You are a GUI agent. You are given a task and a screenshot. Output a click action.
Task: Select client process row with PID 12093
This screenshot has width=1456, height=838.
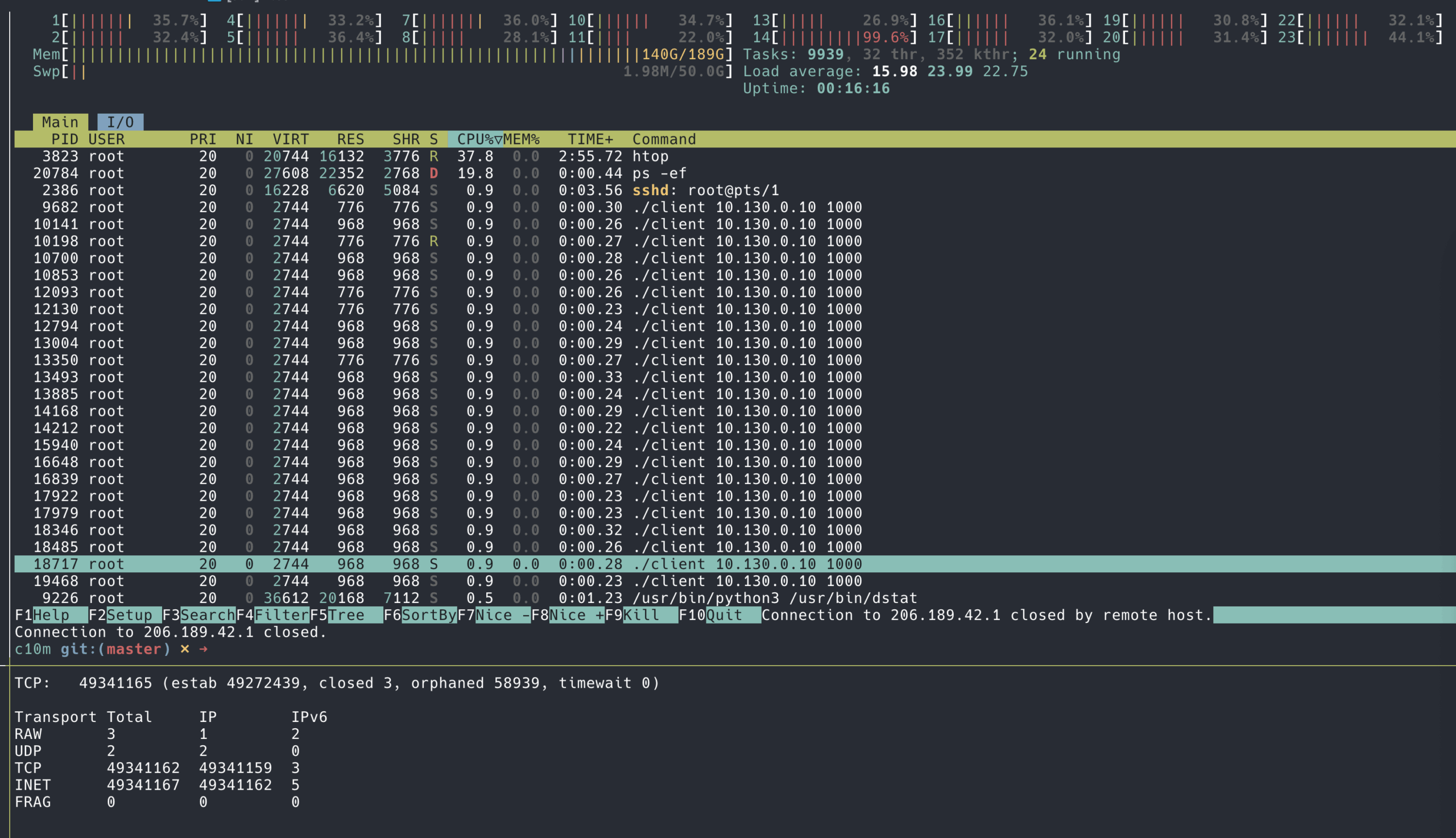[x=735, y=292]
